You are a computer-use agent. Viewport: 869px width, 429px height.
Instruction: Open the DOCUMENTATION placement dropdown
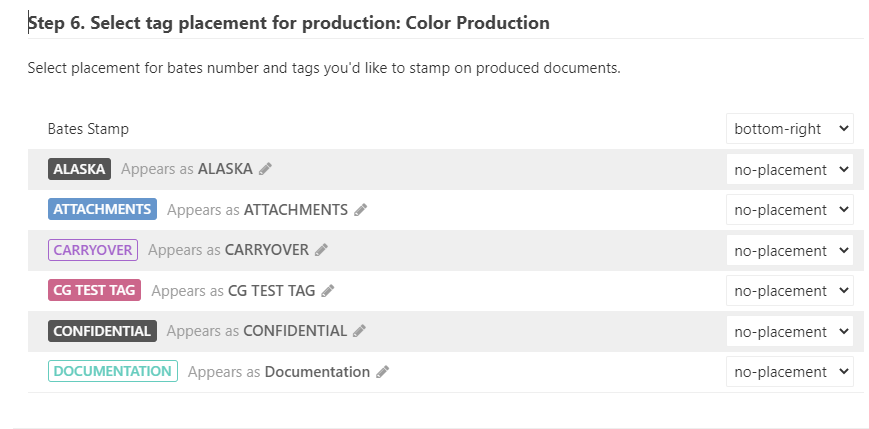[x=789, y=372]
